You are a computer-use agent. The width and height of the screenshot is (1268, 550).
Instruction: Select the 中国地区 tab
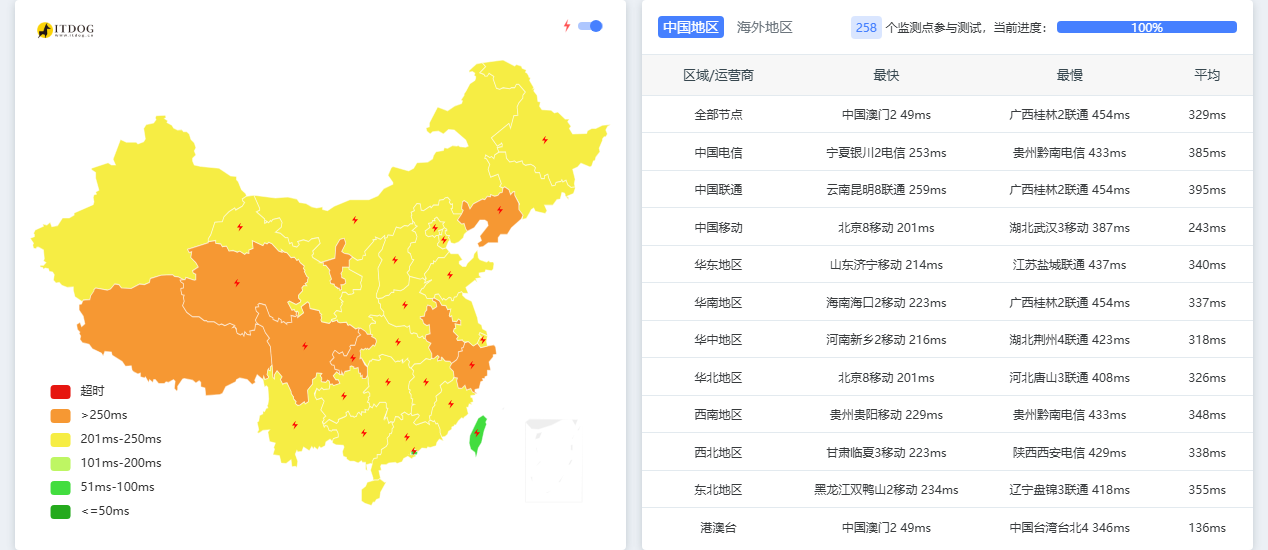(x=691, y=27)
